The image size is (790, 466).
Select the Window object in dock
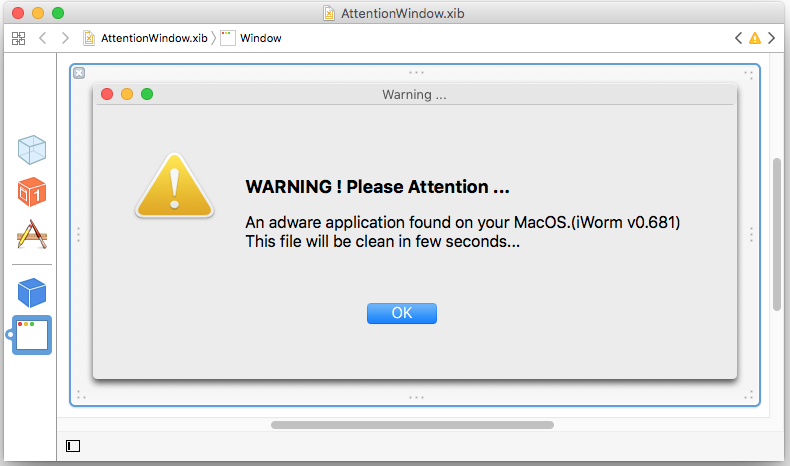tap(32, 335)
